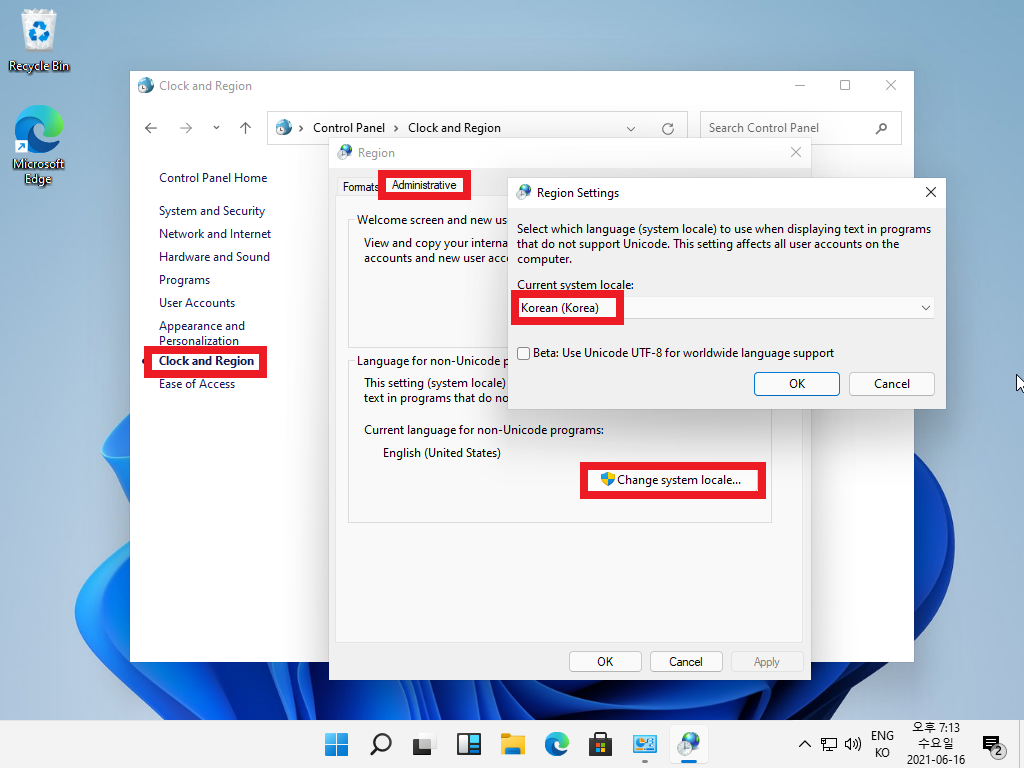The image size is (1024, 768).
Task: Open taskbar Search
Action: pyautogui.click(x=380, y=744)
